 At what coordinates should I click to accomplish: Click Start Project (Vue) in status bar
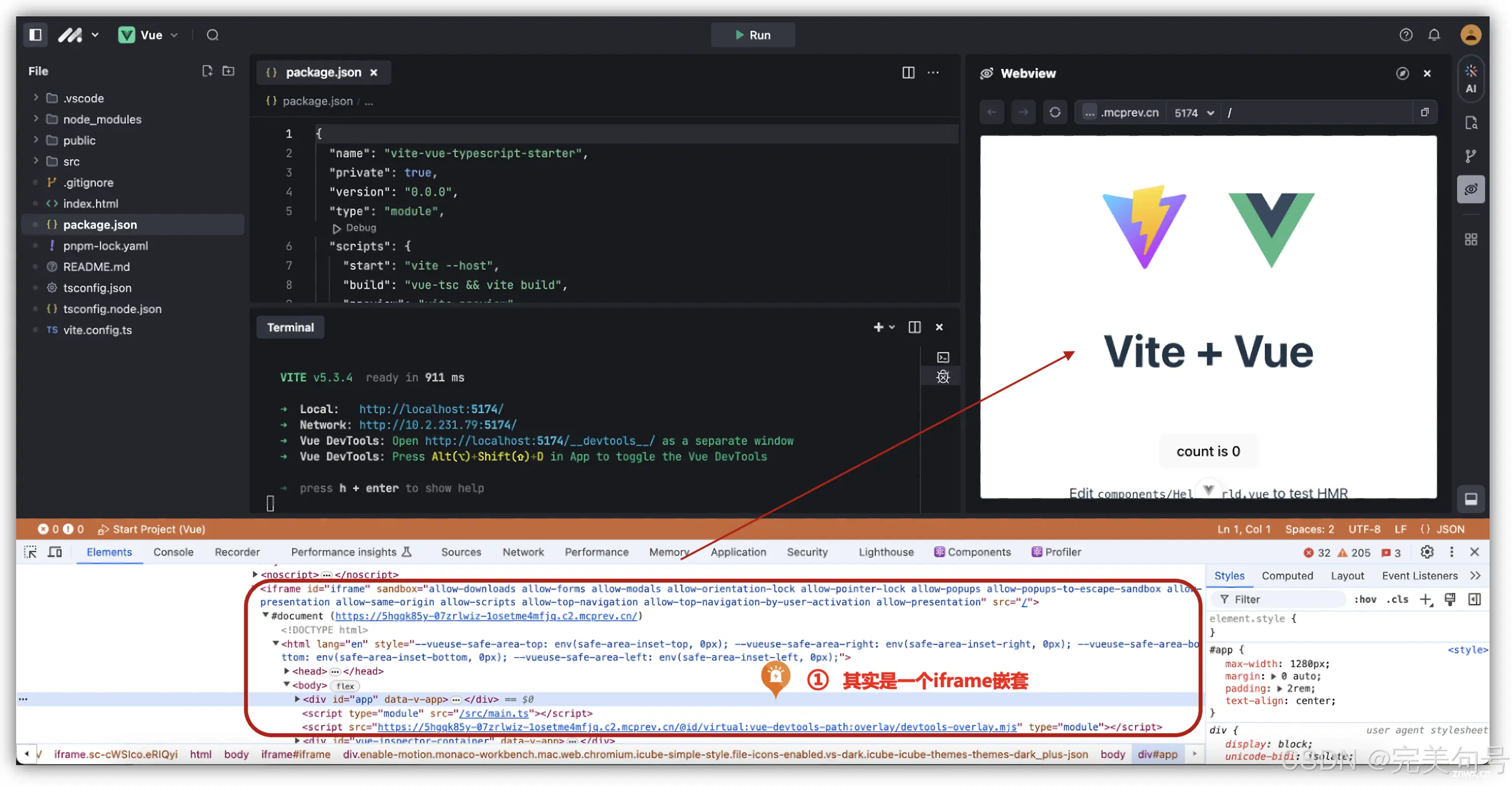tap(152, 529)
